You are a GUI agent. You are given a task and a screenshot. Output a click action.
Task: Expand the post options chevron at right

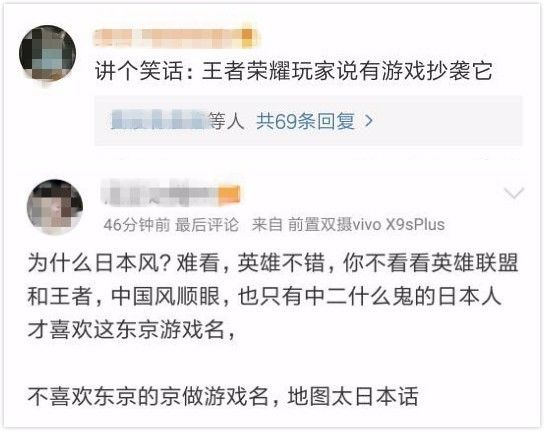tap(513, 193)
